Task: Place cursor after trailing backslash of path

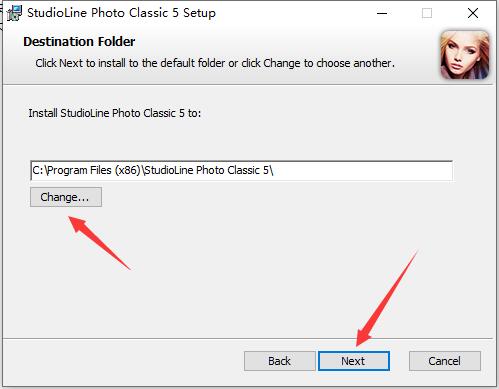Action: click(x=274, y=171)
